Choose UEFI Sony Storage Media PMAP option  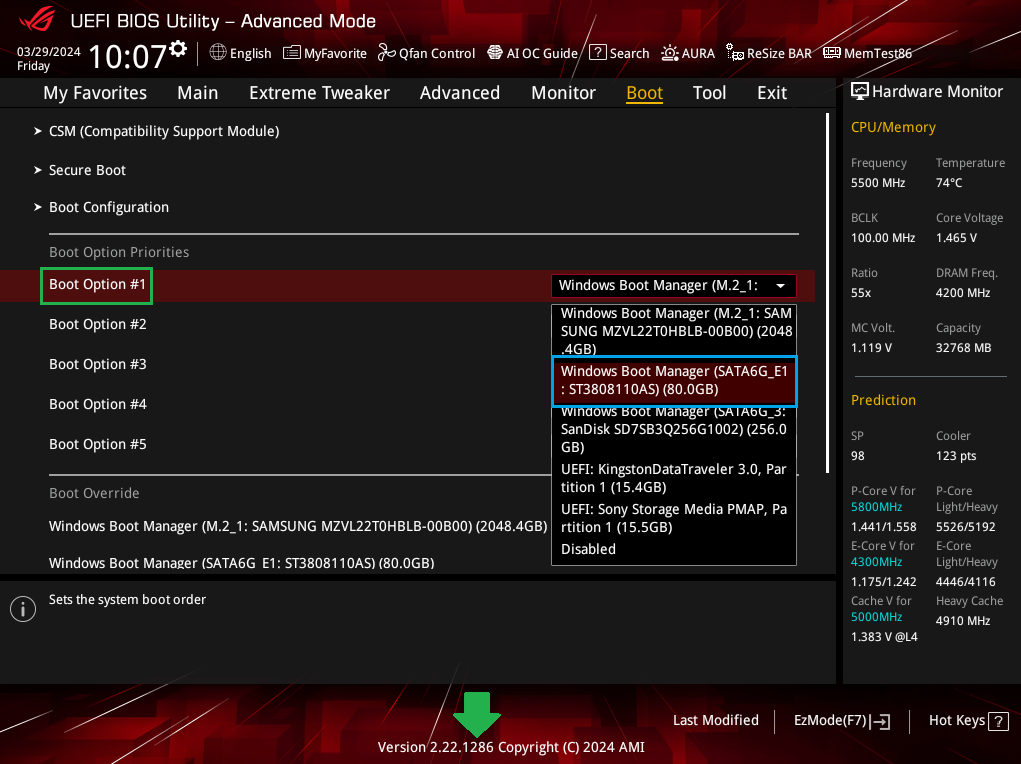pos(674,518)
